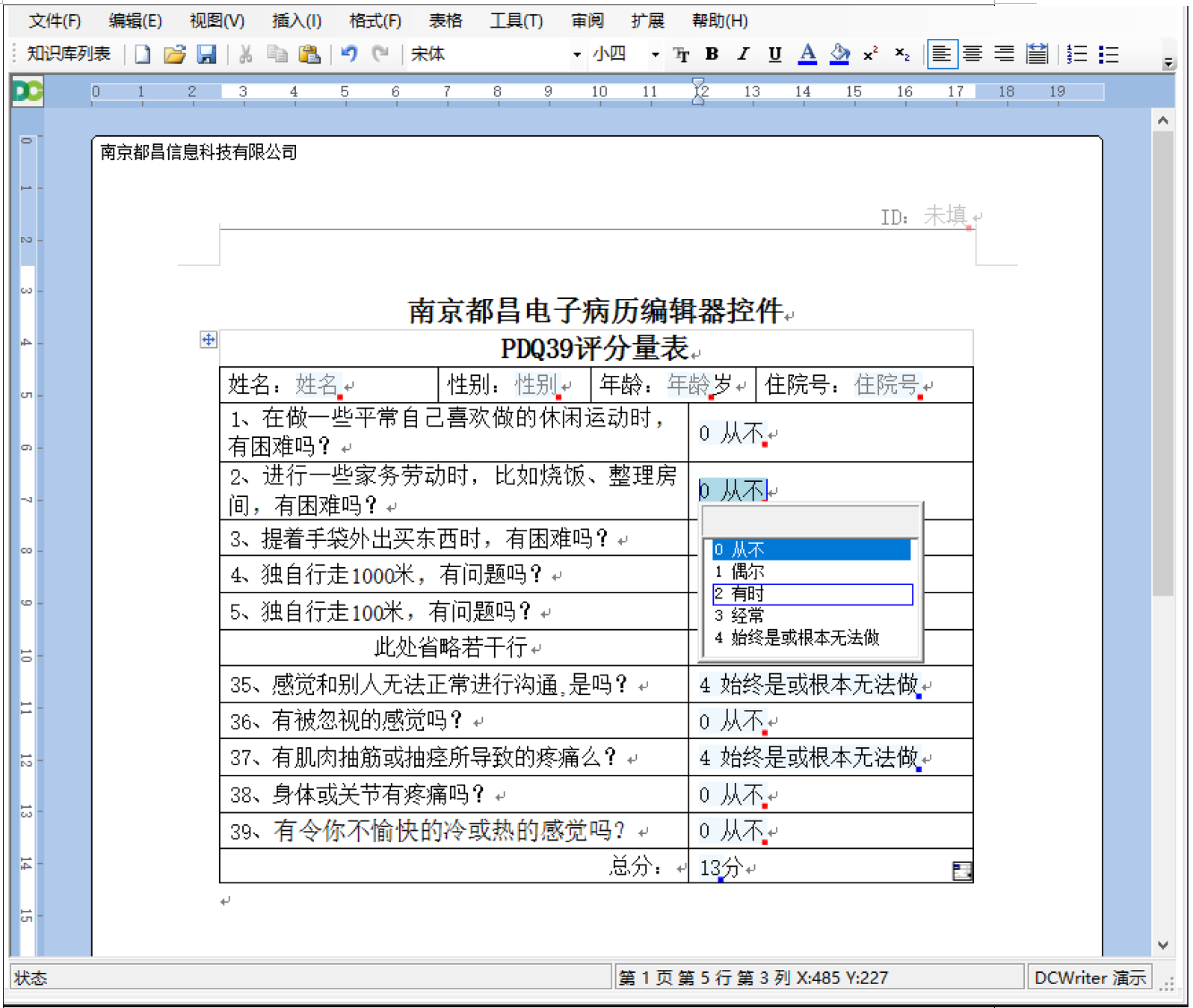Click the New document icon
Viewport: 1193px width, 1008px height.
pos(142,55)
